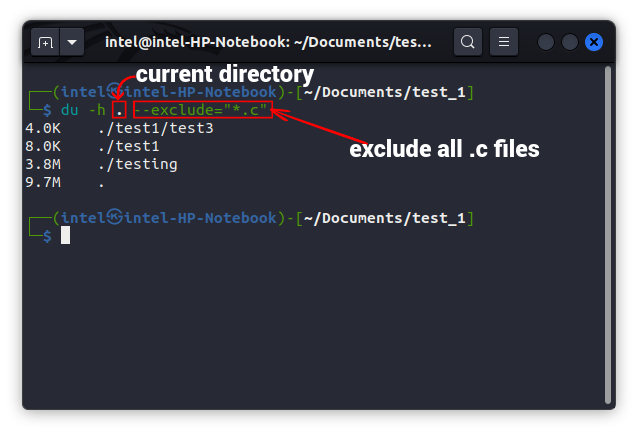Open the terminal search icon
Image resolution: width=638 pixels, height=434 pixels.
(x=467, y=42)
